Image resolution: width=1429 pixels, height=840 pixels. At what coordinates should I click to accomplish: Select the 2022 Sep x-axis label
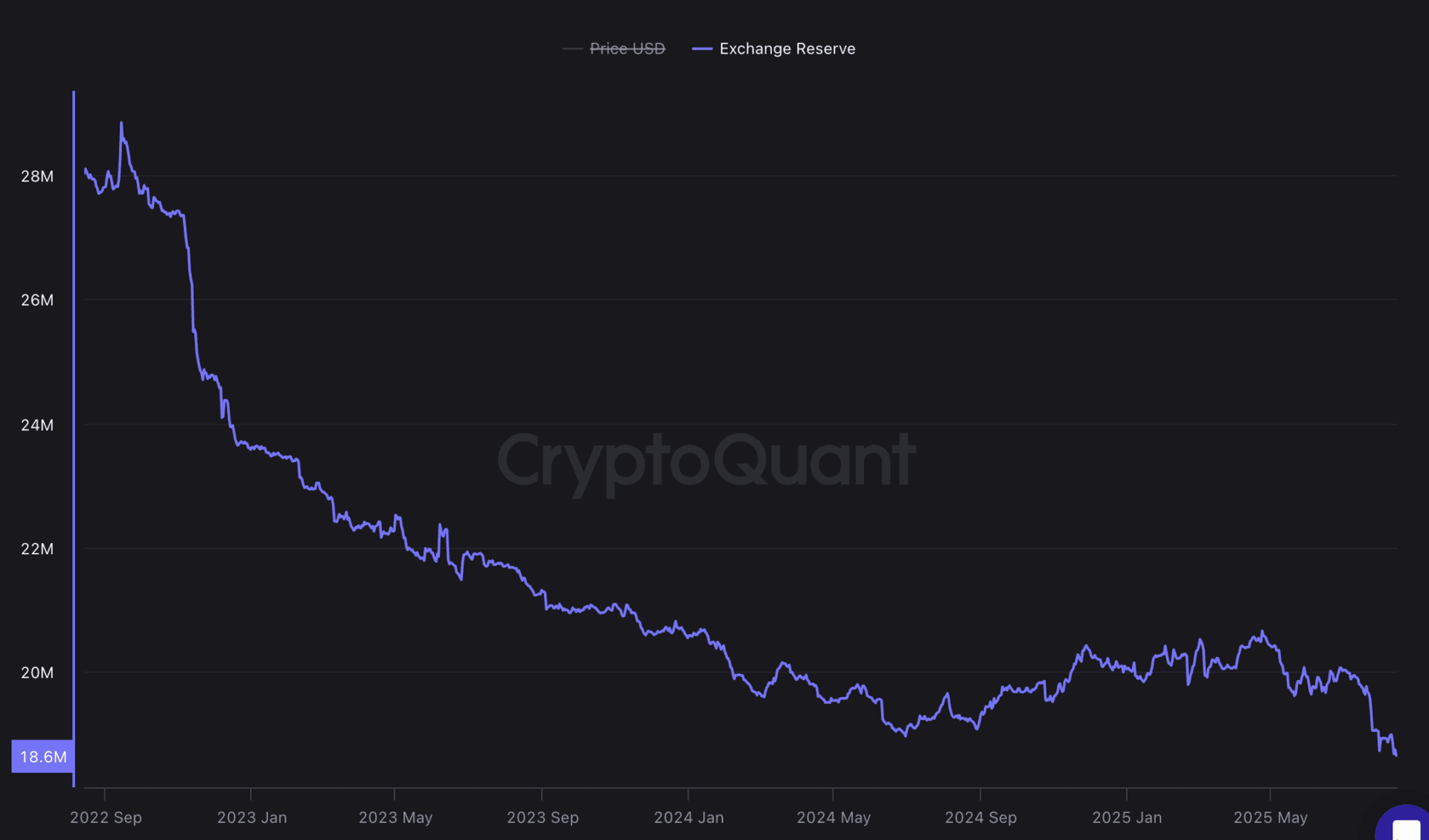106,818
